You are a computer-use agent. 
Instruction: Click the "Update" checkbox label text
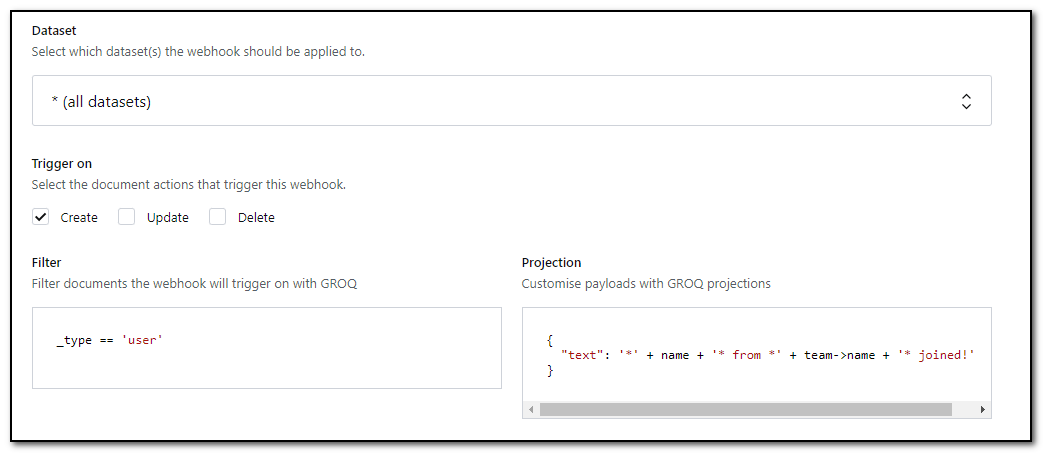(167, 218)
